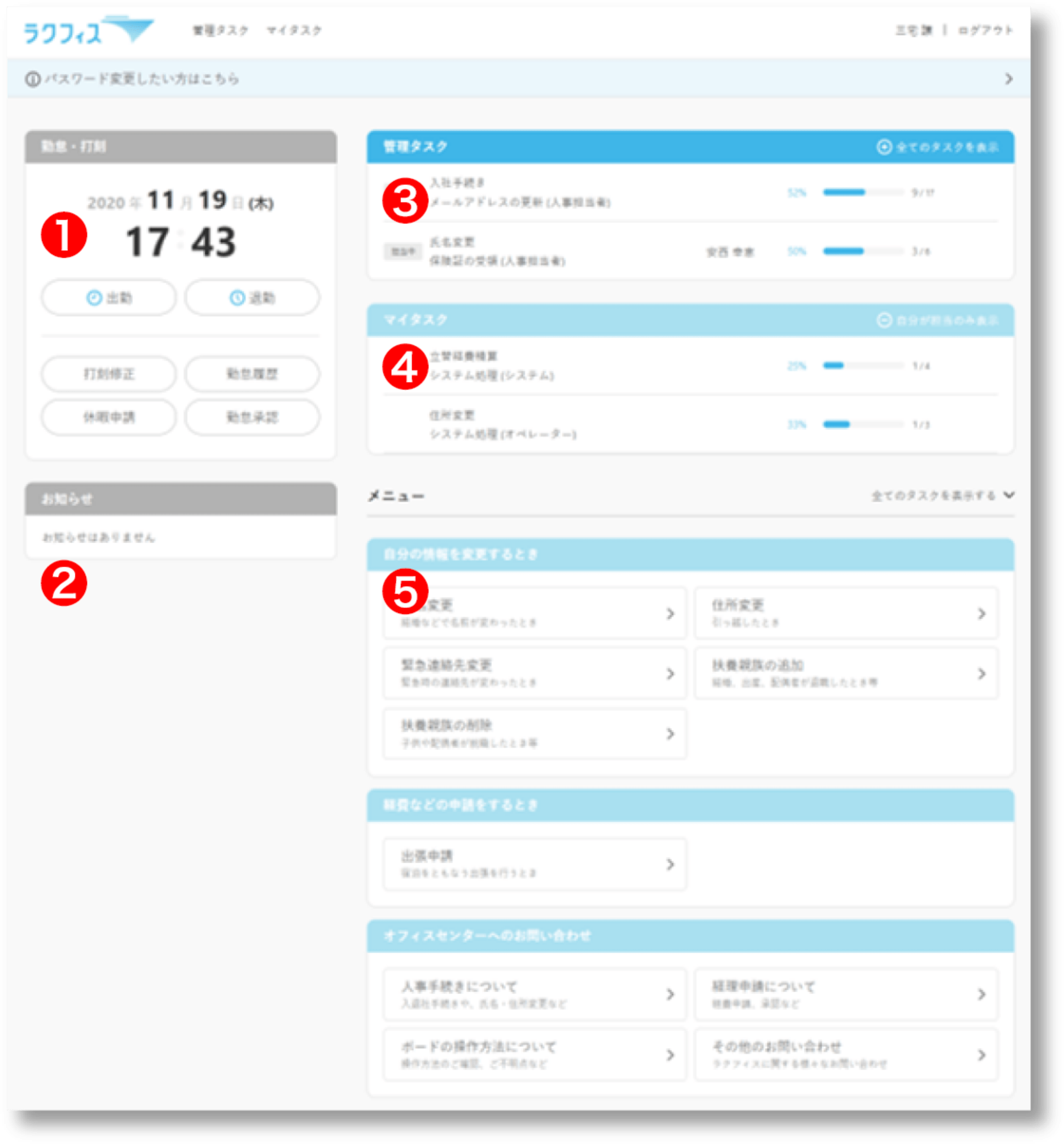Open the 扶養親族の削除 menu card

tap(535, 734)
